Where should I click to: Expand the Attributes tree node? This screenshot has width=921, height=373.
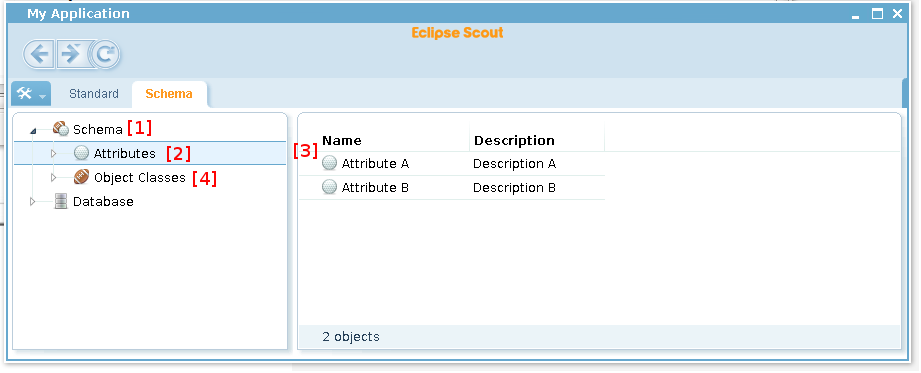coord(53,153)
